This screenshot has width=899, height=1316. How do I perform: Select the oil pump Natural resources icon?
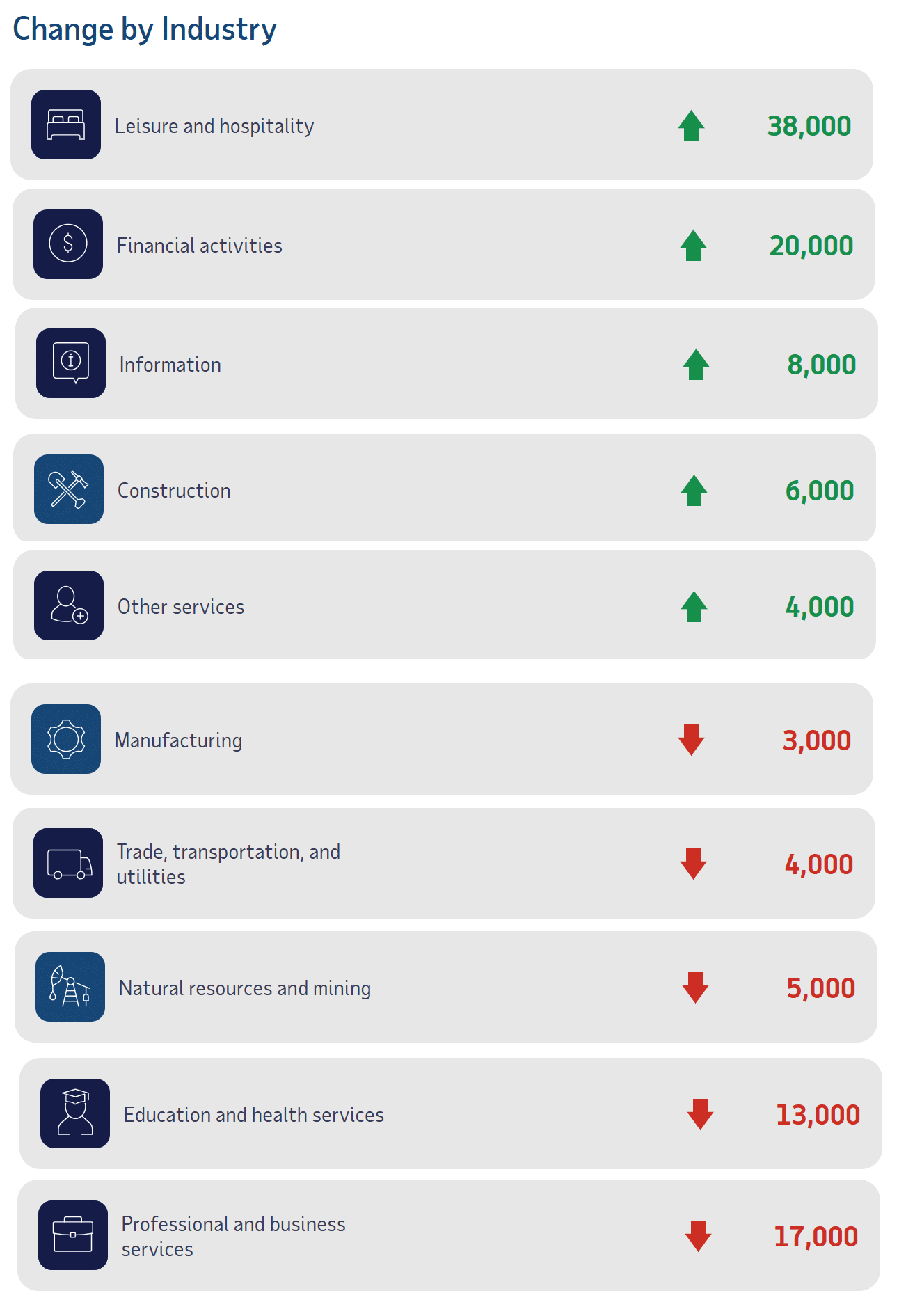(x=70, y=987)
